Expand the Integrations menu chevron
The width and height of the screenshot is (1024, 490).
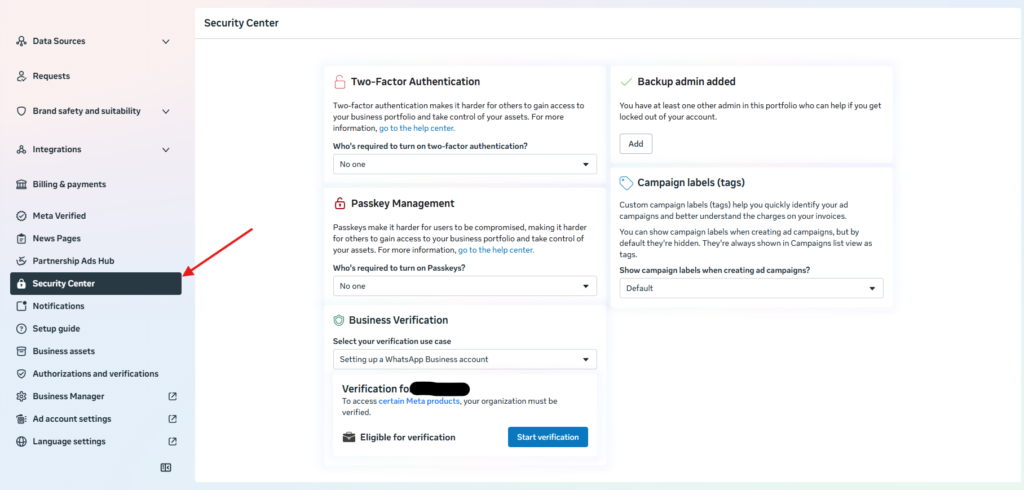(166, 150)
